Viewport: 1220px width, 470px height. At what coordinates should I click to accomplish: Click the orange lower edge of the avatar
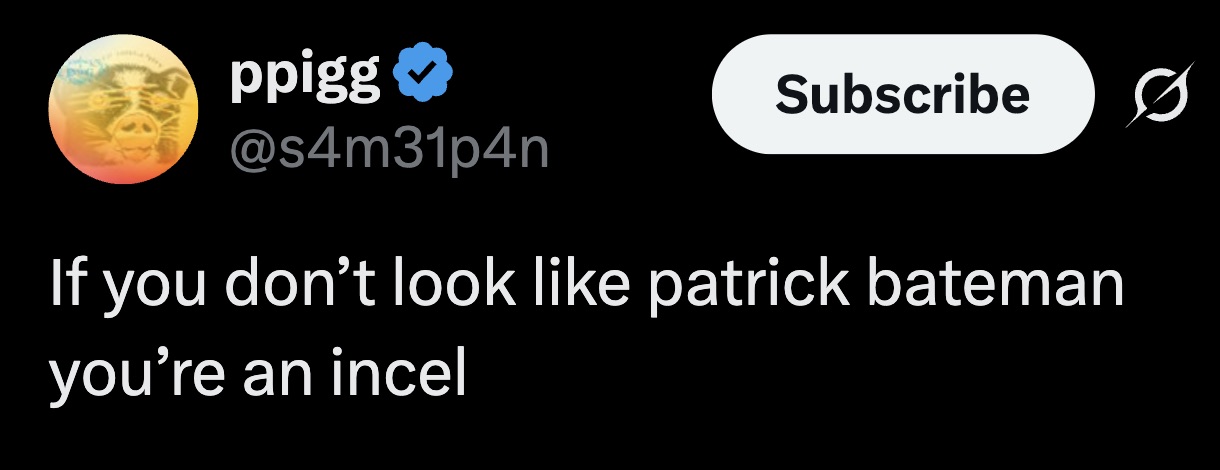point(124,172)
